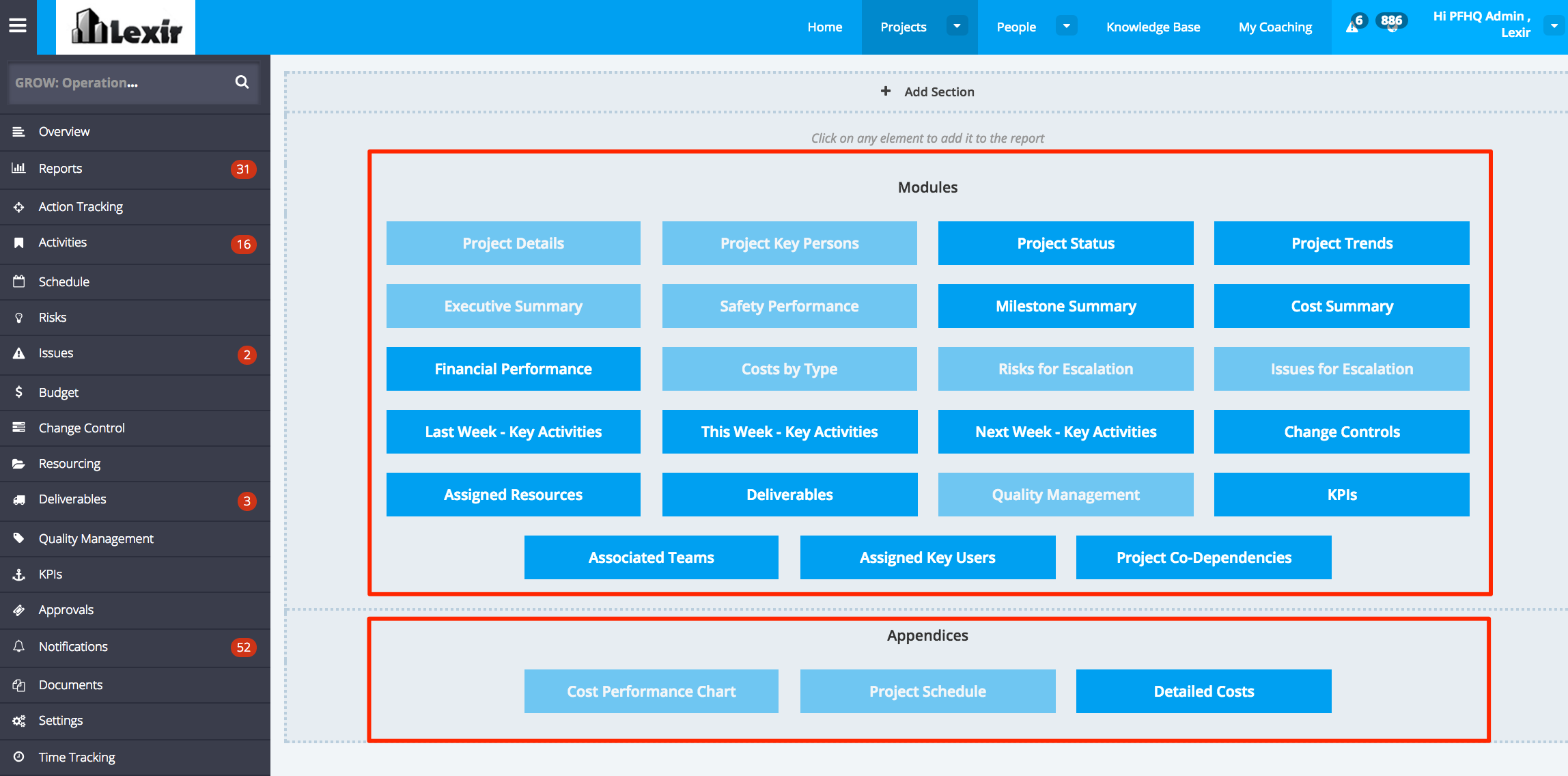Toggle the Detailed Costs appendix
The width and height of the screenshot is (1568, 776).
pyautogui.click(x=1203, y=691)
